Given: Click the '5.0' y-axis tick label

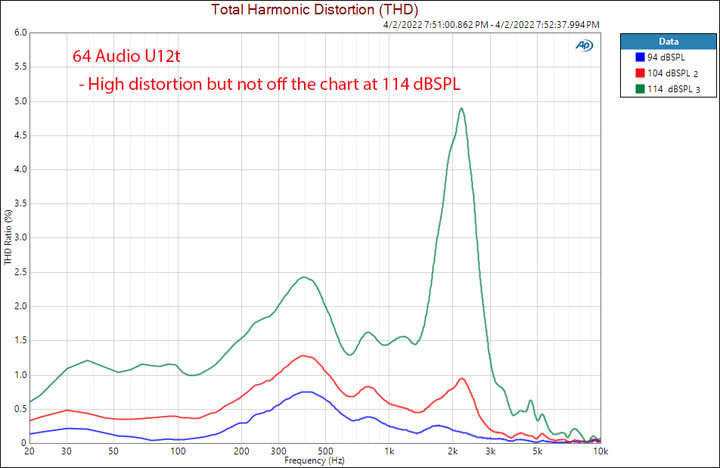Looking at the screenshot, I should 21,101.
